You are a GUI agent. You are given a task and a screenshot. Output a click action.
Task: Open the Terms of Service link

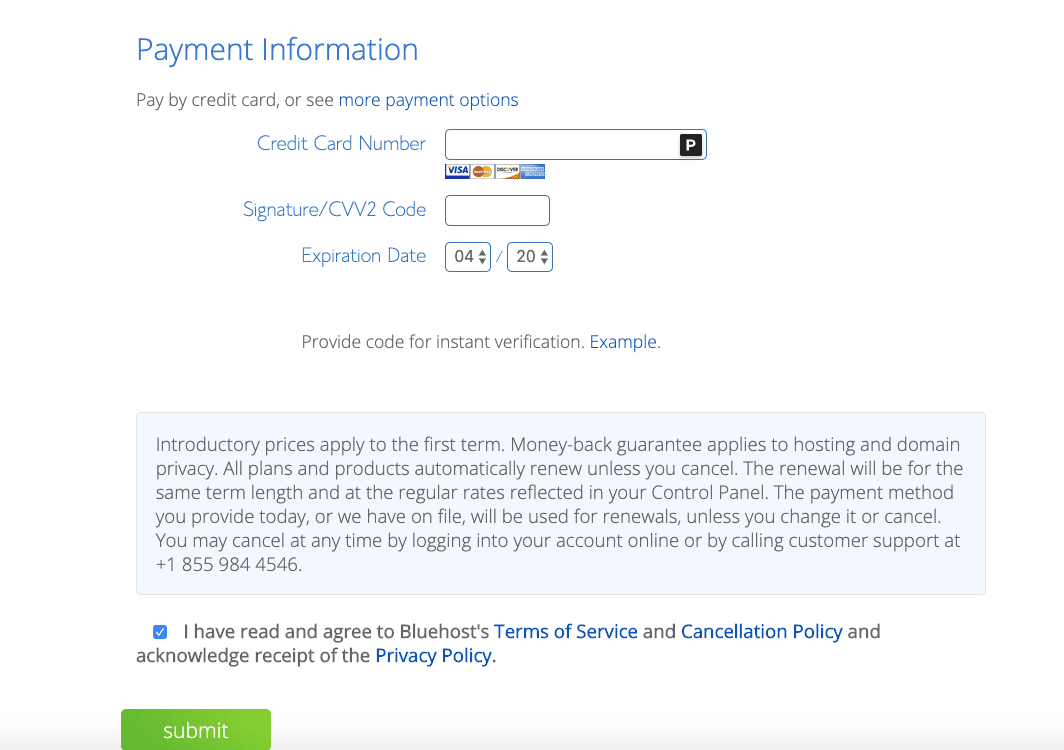click(x=566, y=632)
